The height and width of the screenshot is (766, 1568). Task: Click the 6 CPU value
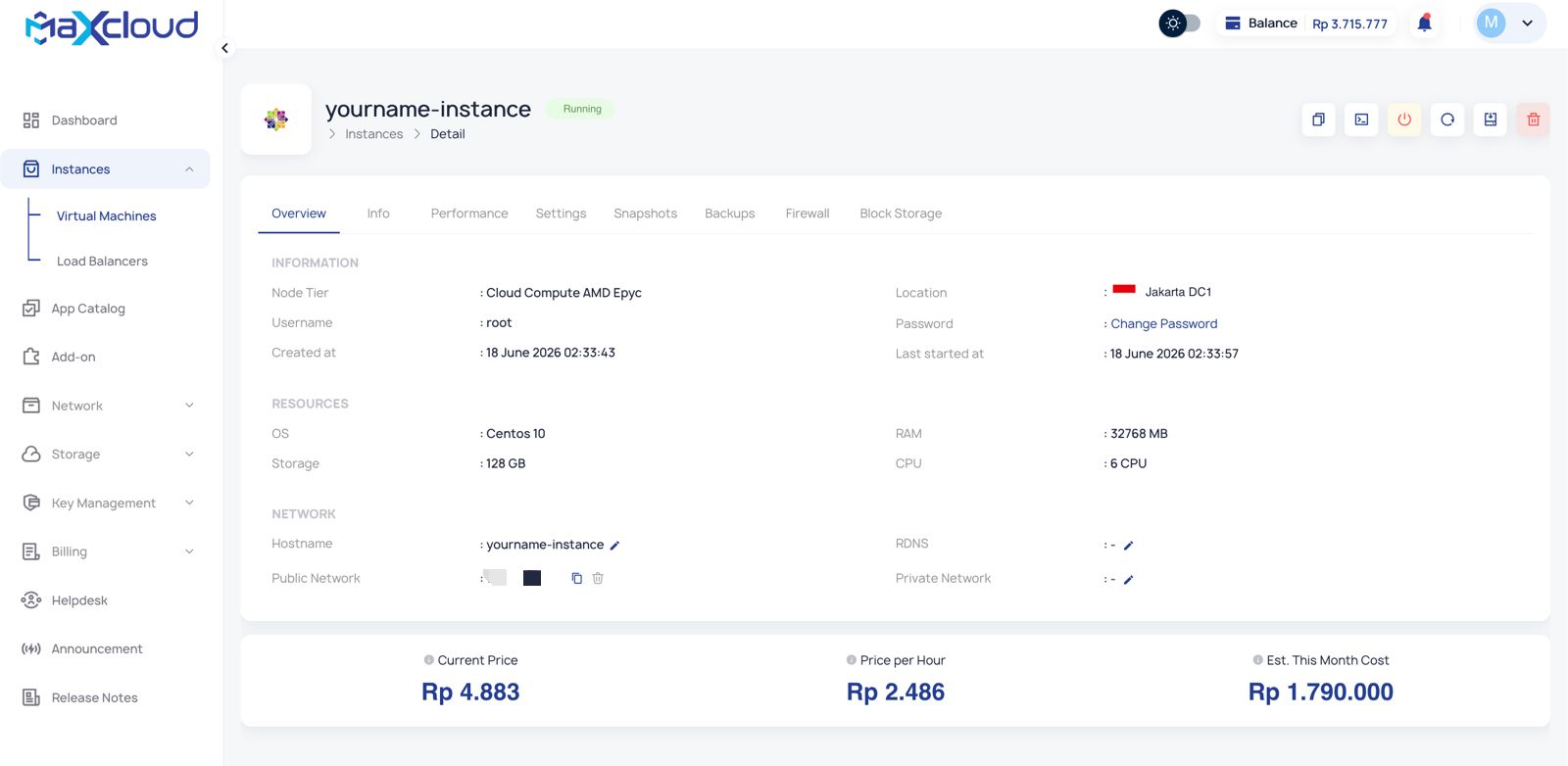[1128, 464]
